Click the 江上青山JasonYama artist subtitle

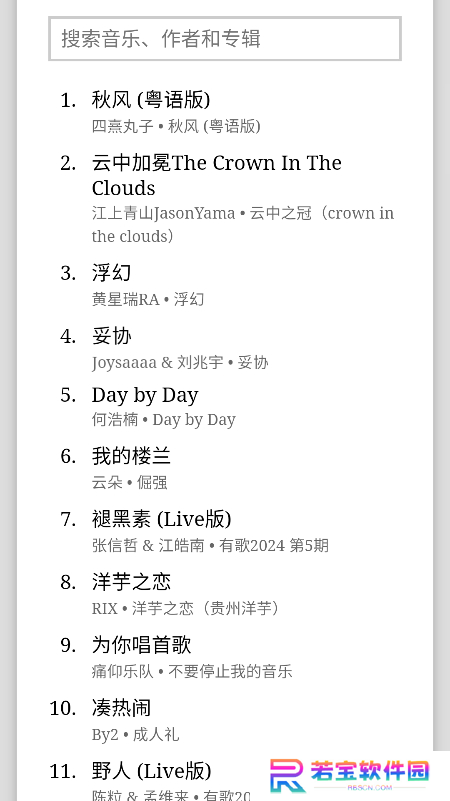tap(163, 213)
